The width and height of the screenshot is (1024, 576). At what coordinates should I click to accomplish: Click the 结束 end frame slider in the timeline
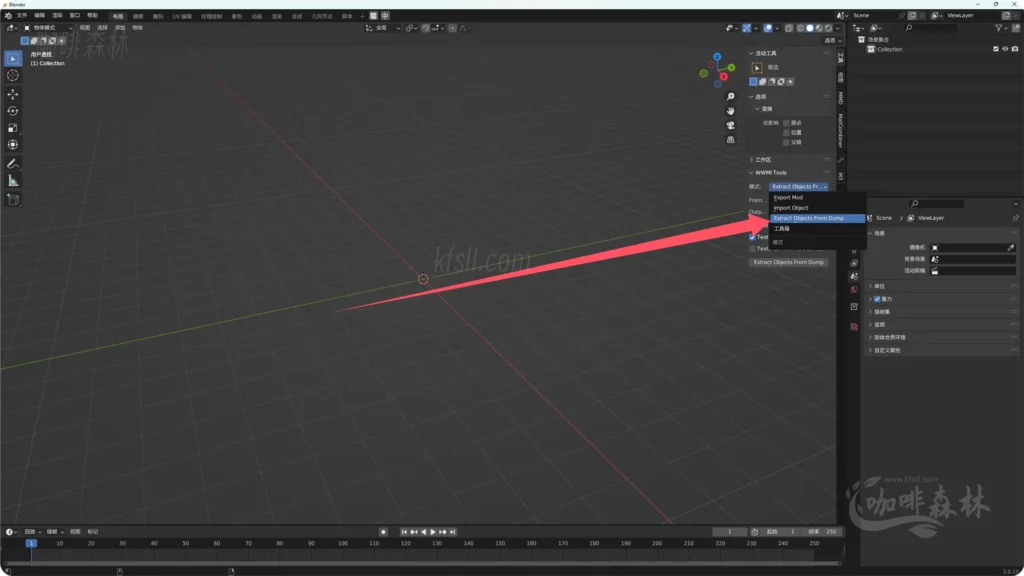(822, 531)
